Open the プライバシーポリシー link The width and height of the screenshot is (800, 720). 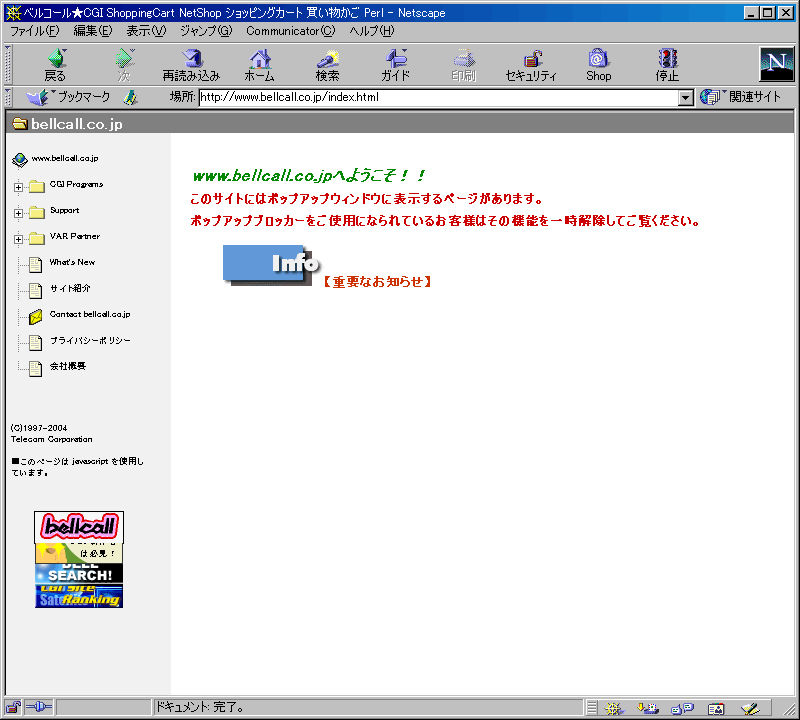coord(90,340)
